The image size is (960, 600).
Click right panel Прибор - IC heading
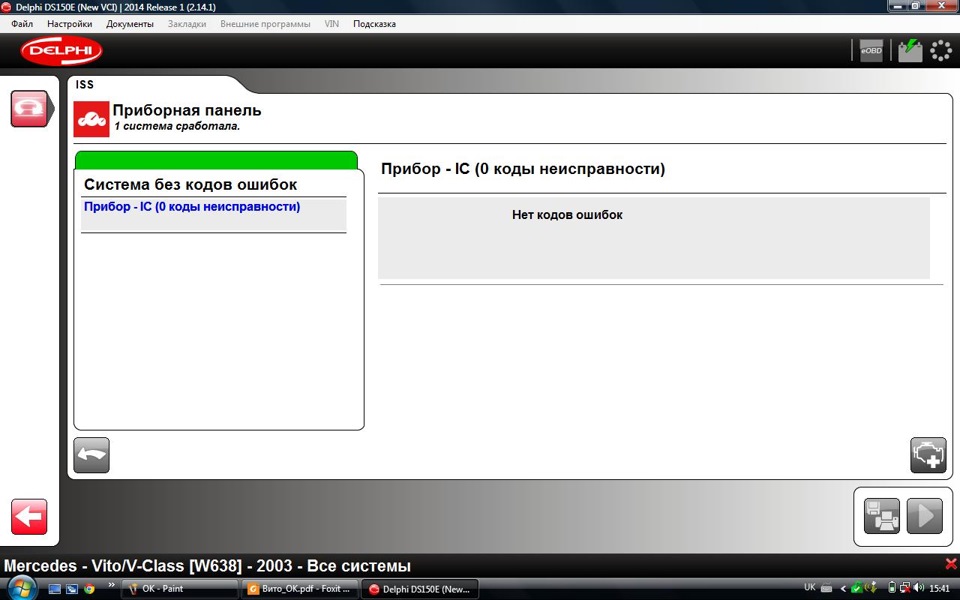click(x=523, y=169)
